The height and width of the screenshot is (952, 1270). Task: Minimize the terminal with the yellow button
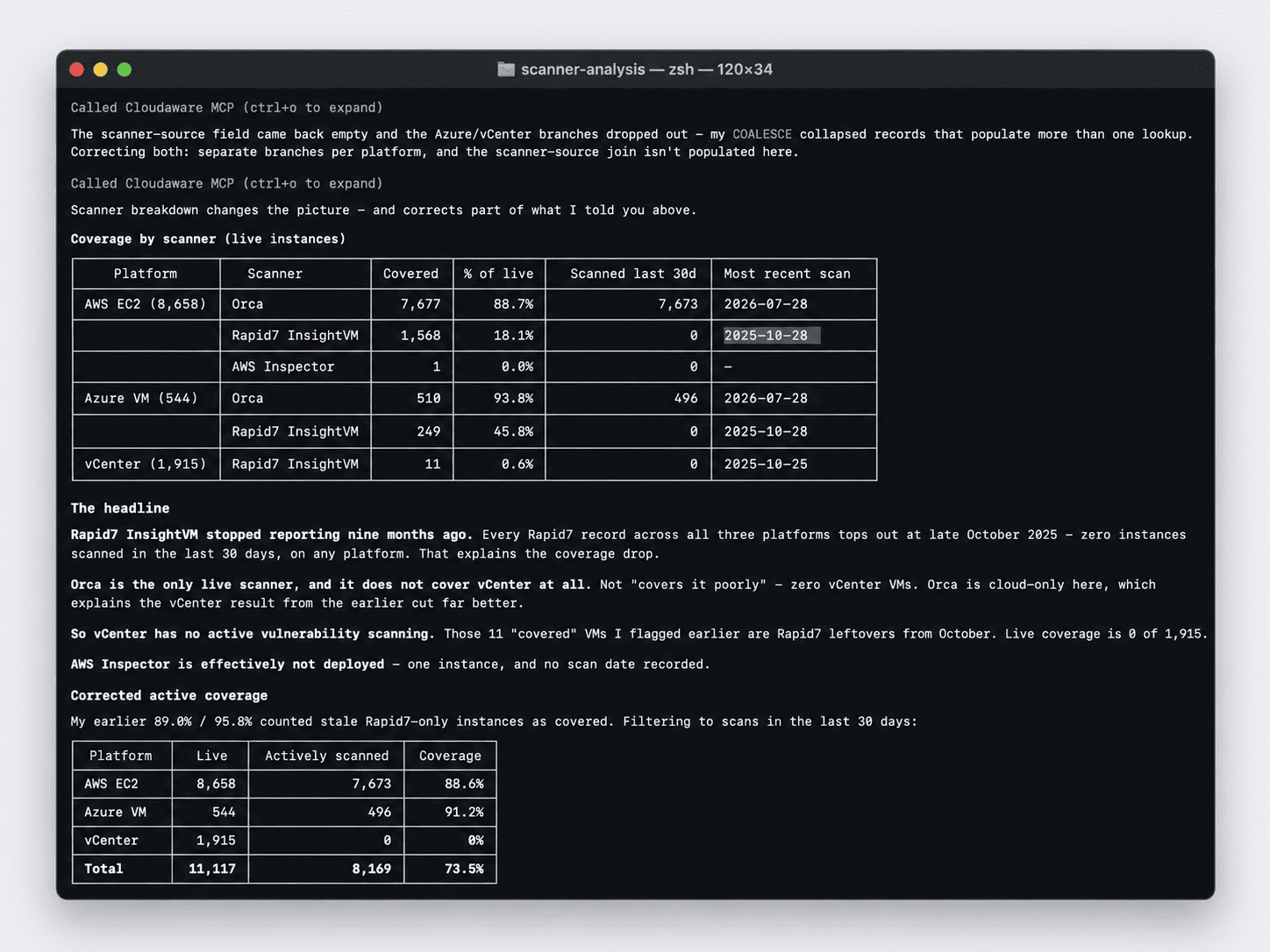tap(100, 69)
